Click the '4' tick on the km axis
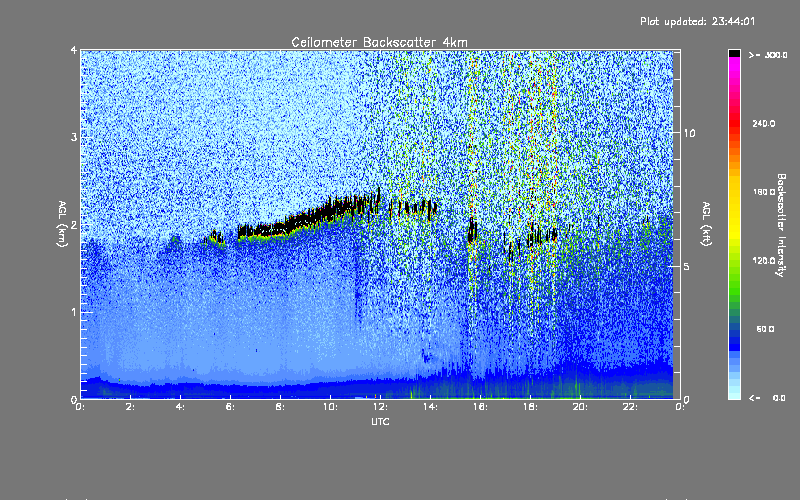The width and height of the screenshot is (800, 500). click(74, 51)
